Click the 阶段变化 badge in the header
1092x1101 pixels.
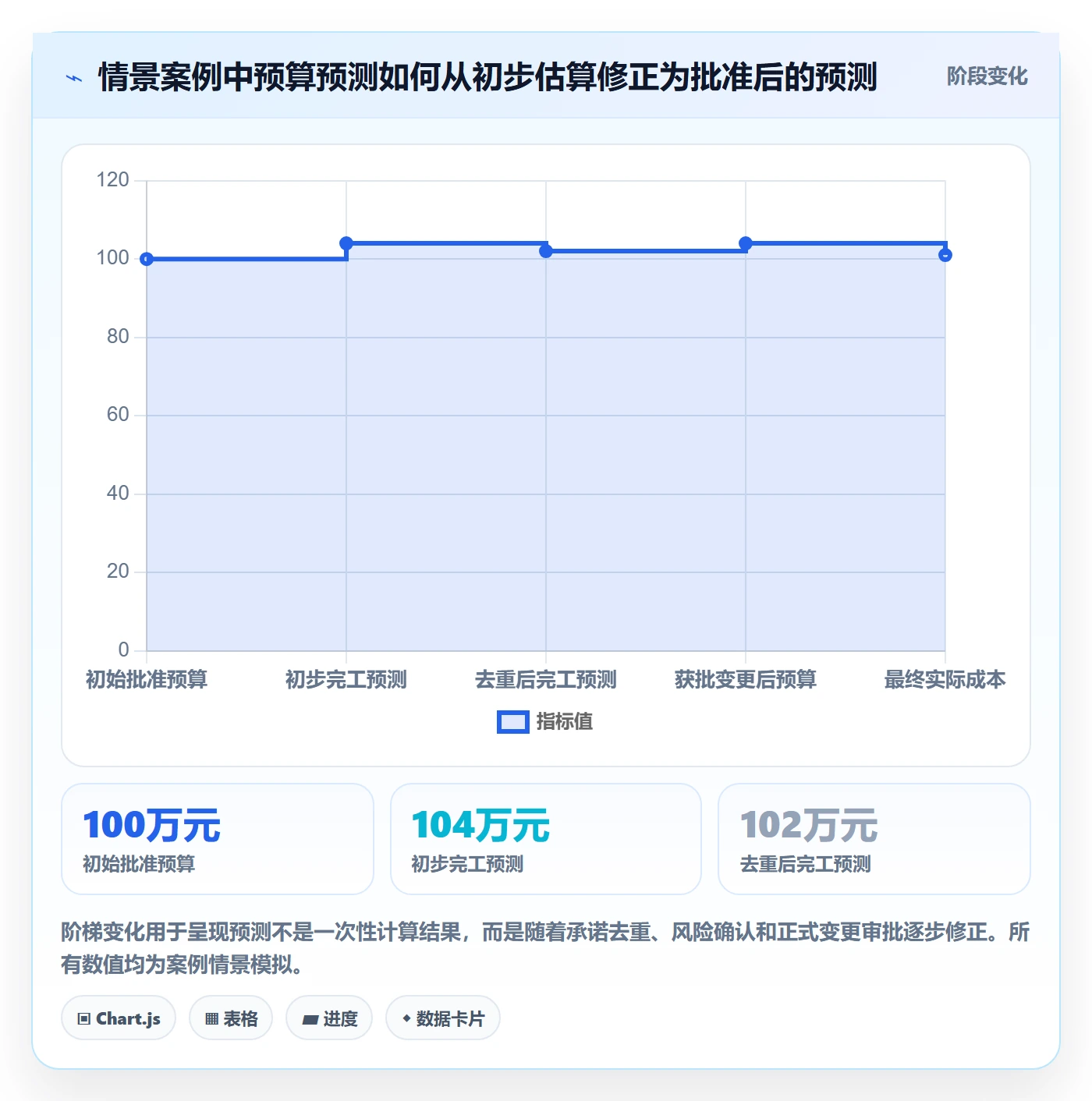coord(987,76)
